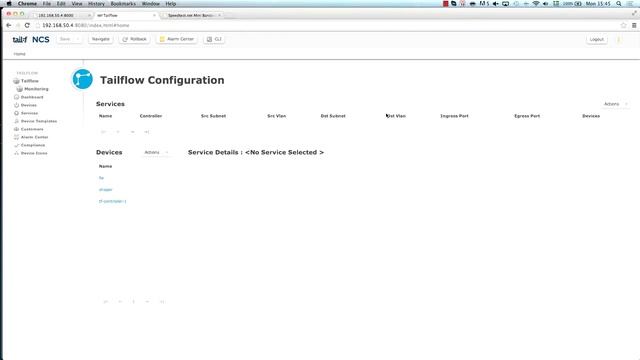The height and width of the screenshot is (360, 640).
Task: Click the yellow icon beside Logout
Action: (619, 40)
